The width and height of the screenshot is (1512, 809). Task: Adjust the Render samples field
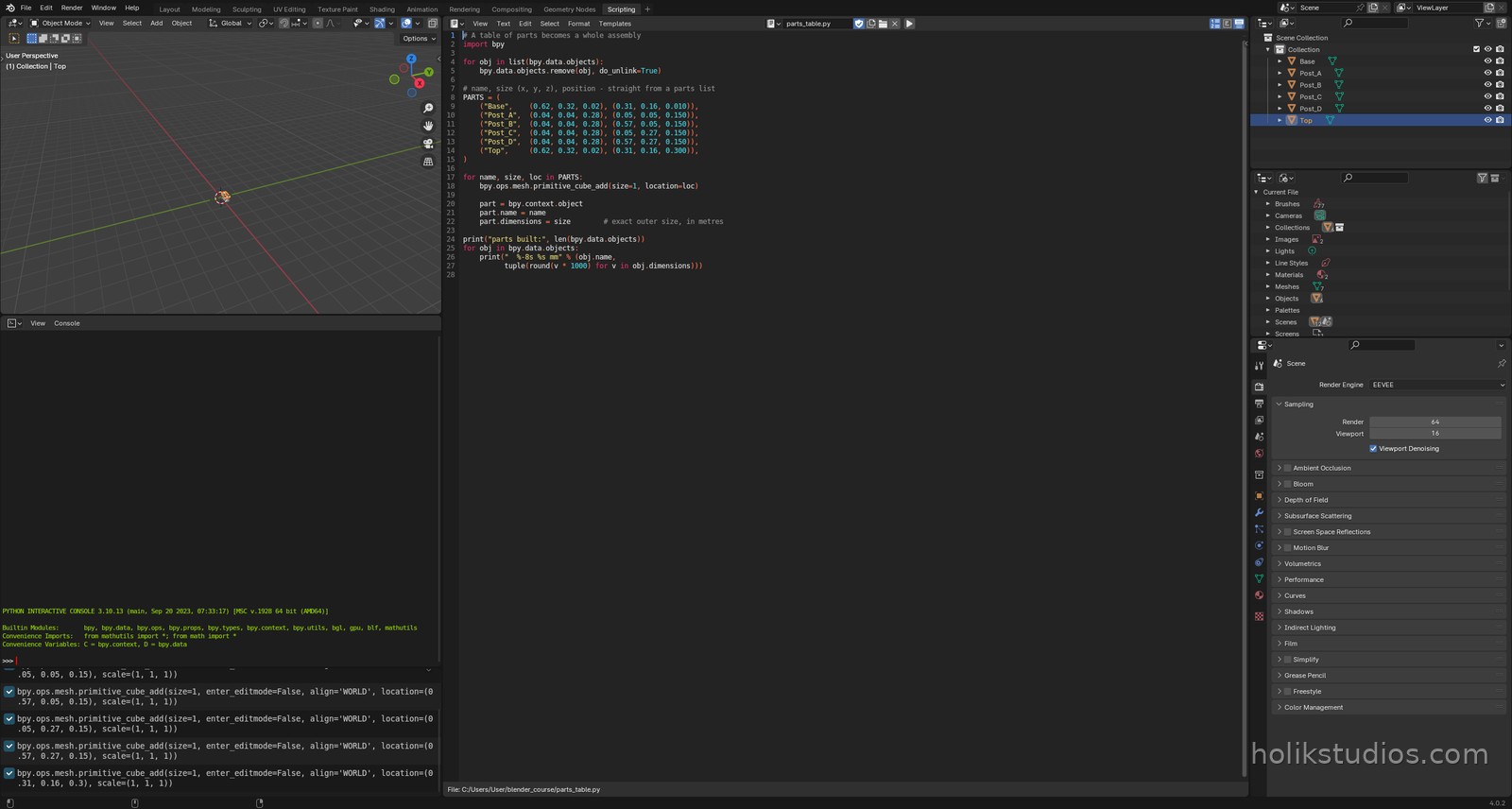tap(1435, 422)
